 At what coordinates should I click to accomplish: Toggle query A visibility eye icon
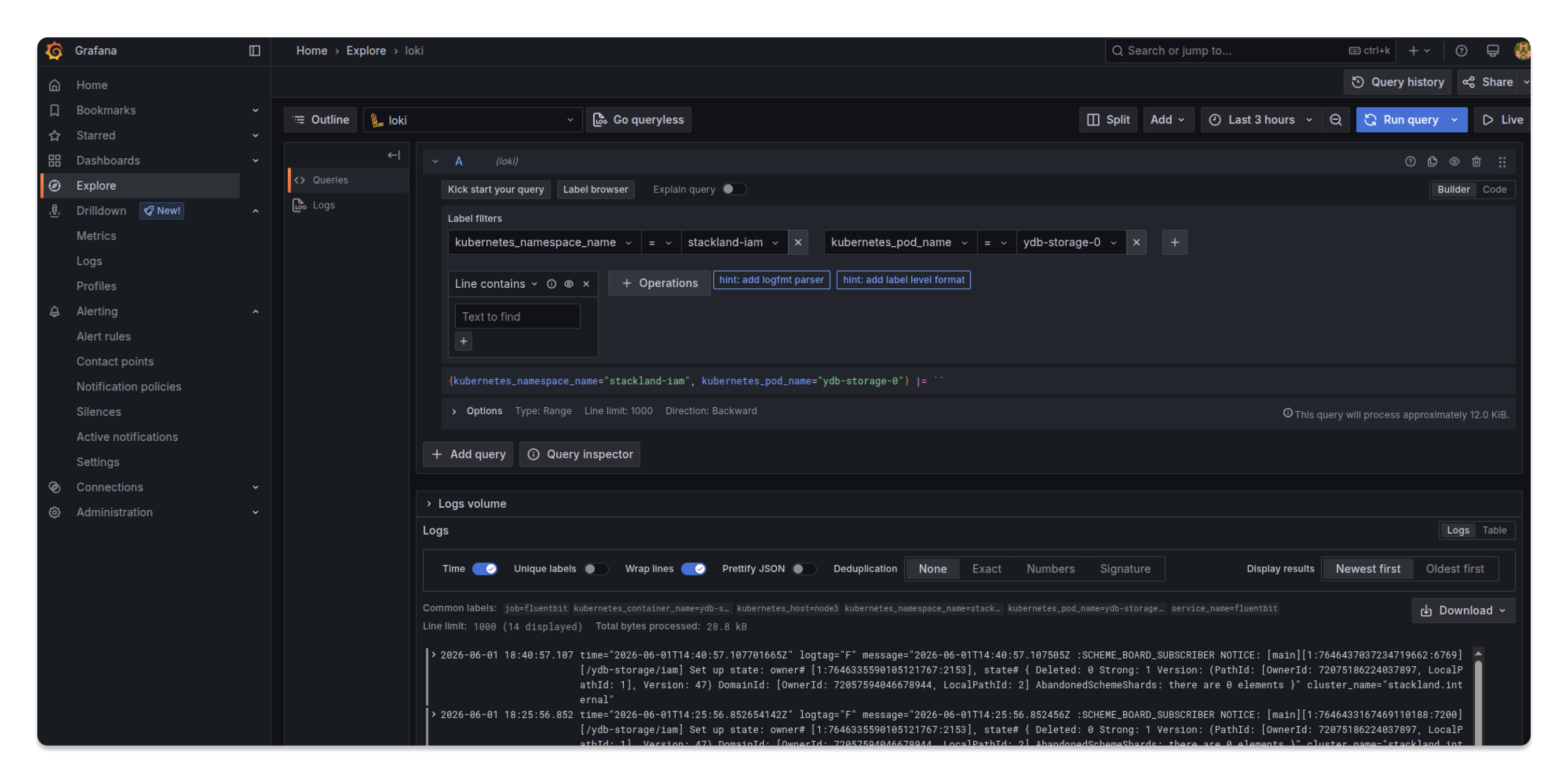tap(1454, 161)
